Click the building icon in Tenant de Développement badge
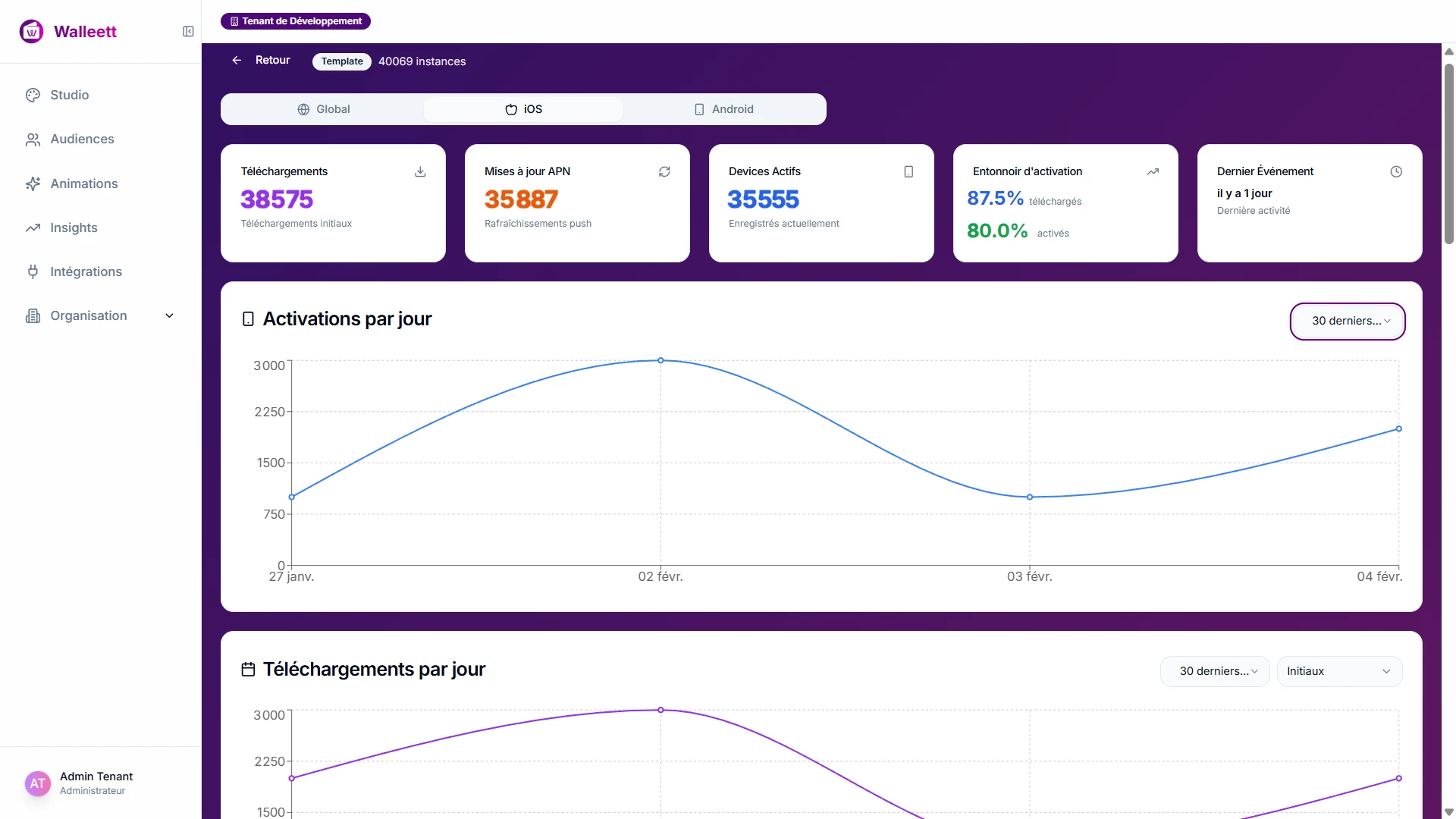 234,21
